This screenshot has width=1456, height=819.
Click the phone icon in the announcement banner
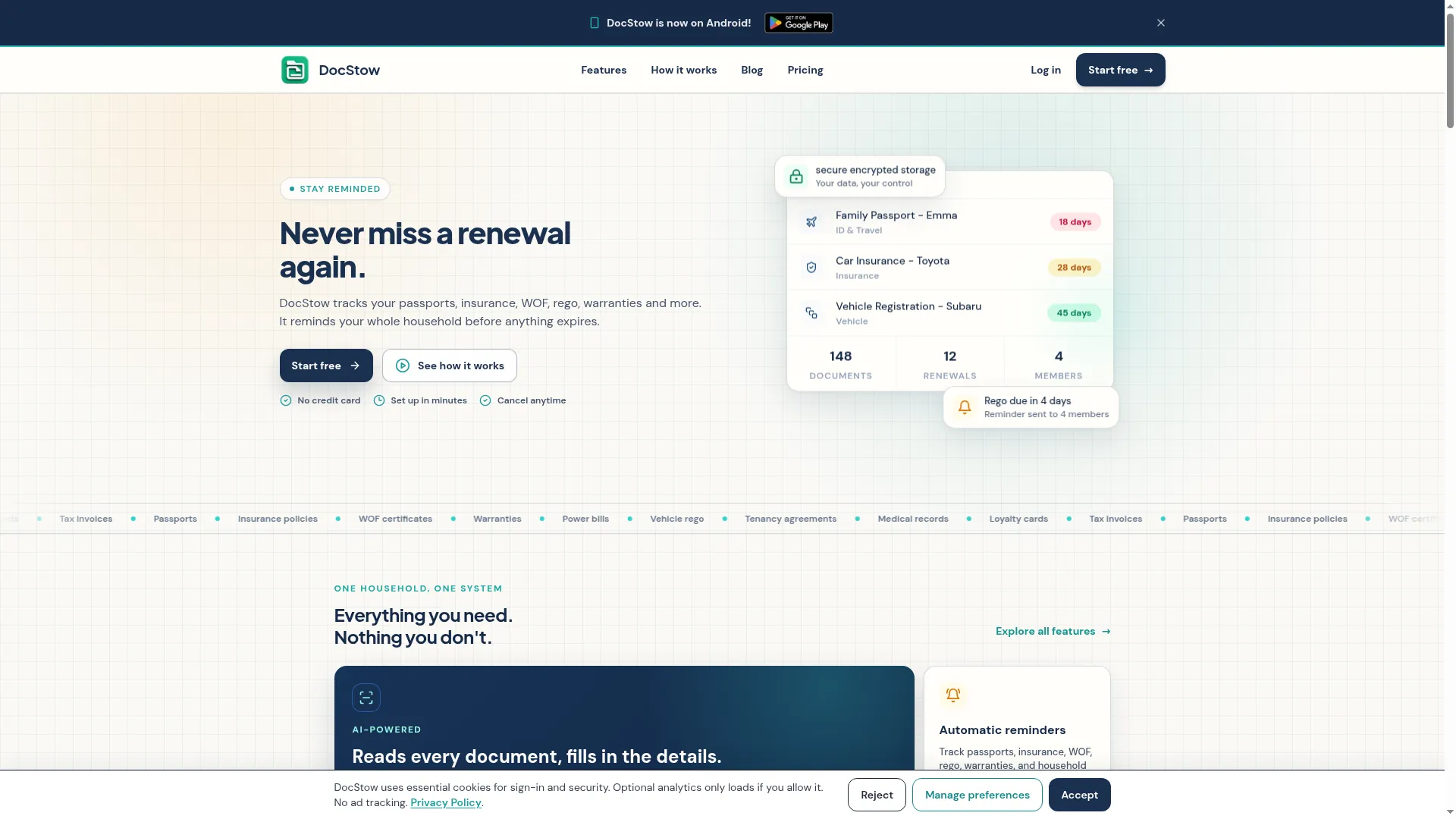(x=595, y=23)
